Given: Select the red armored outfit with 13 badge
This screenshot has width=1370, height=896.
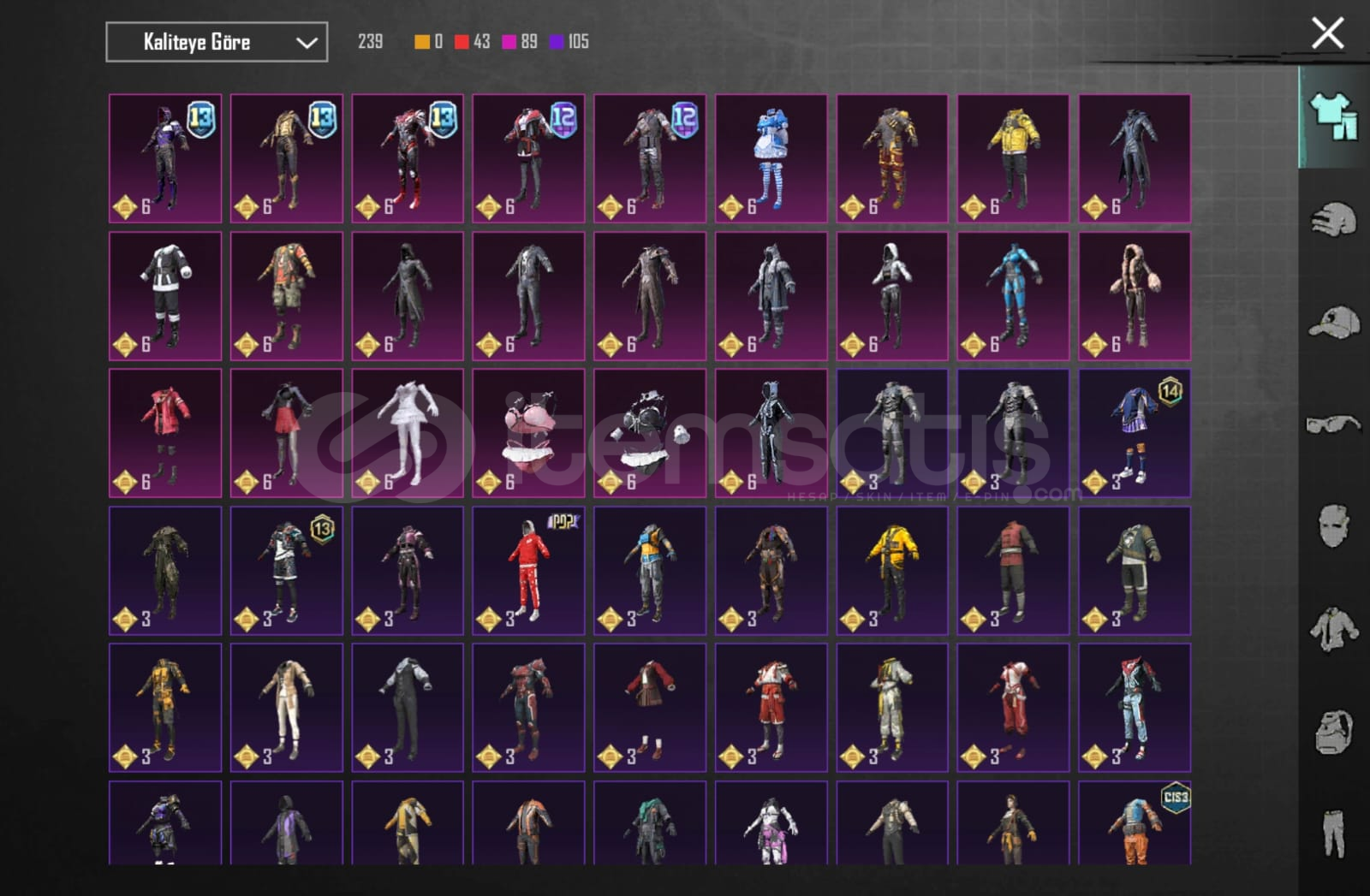Looking at the screenshot, I should (408, 158).
